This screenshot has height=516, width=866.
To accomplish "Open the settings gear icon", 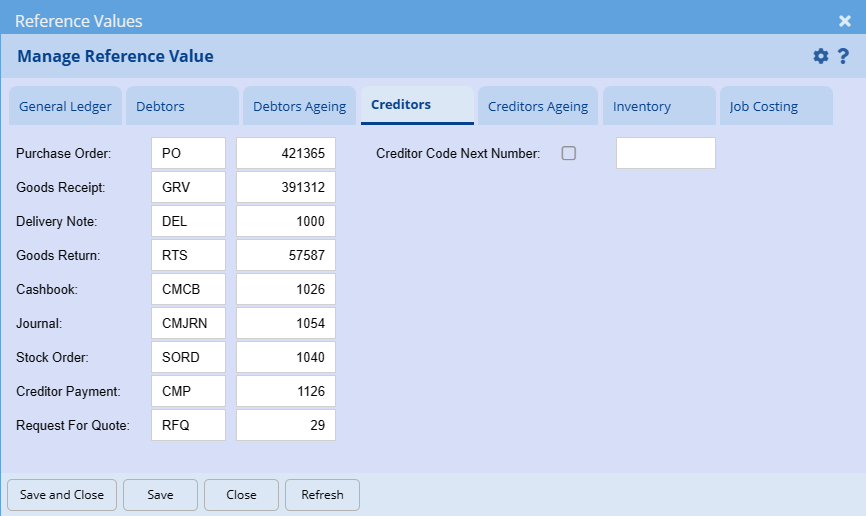I will [821, 56].
